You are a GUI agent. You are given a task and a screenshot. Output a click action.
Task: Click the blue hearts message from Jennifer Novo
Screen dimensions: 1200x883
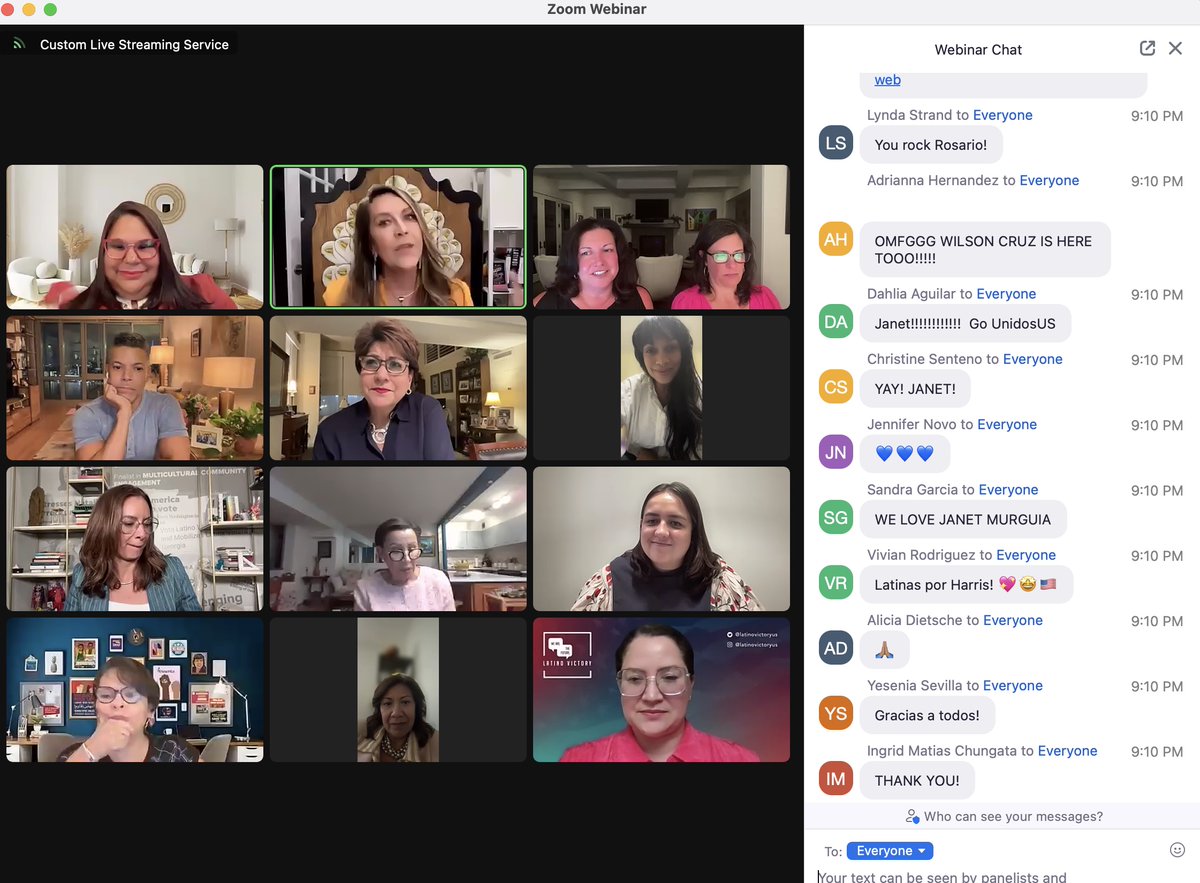(905, 454)
